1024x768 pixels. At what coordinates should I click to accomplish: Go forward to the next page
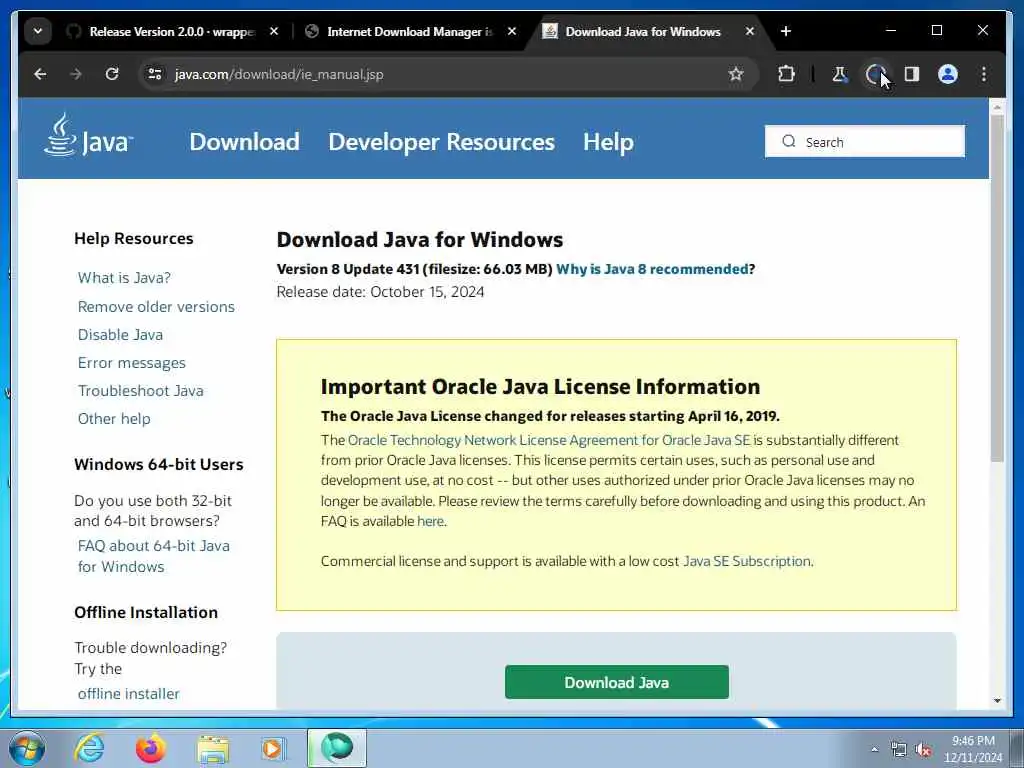click(x=76, y=74)
